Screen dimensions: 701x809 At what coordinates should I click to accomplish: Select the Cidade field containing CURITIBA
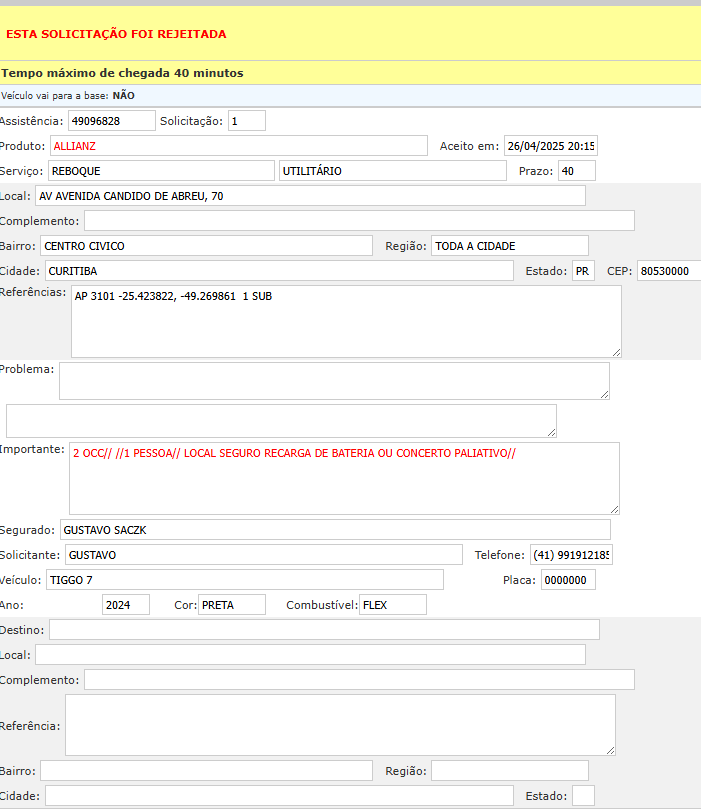pos(279,271)
